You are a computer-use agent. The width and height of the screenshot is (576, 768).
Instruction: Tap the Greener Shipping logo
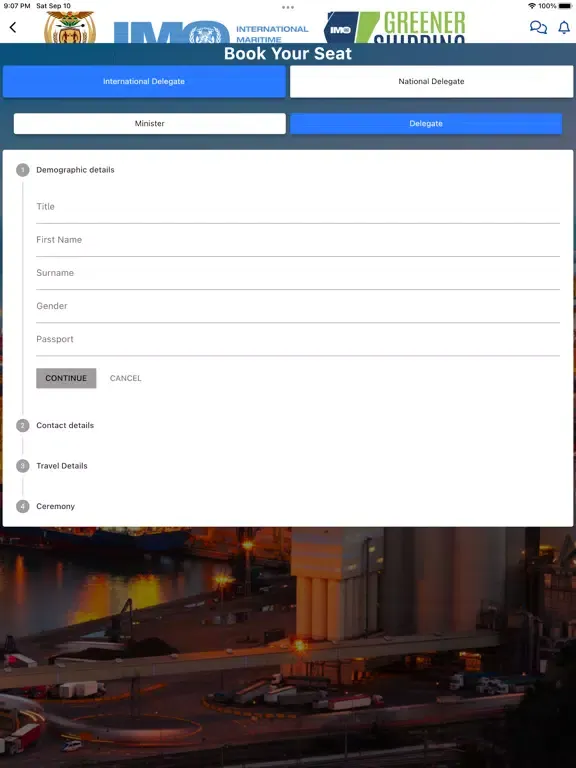pos(395,27)
